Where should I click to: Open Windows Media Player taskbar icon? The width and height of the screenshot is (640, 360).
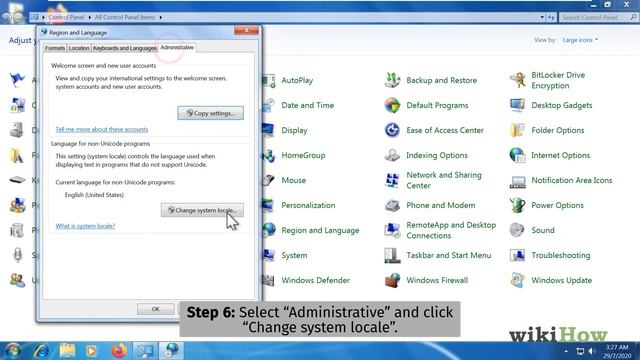(x=91, y=351)
